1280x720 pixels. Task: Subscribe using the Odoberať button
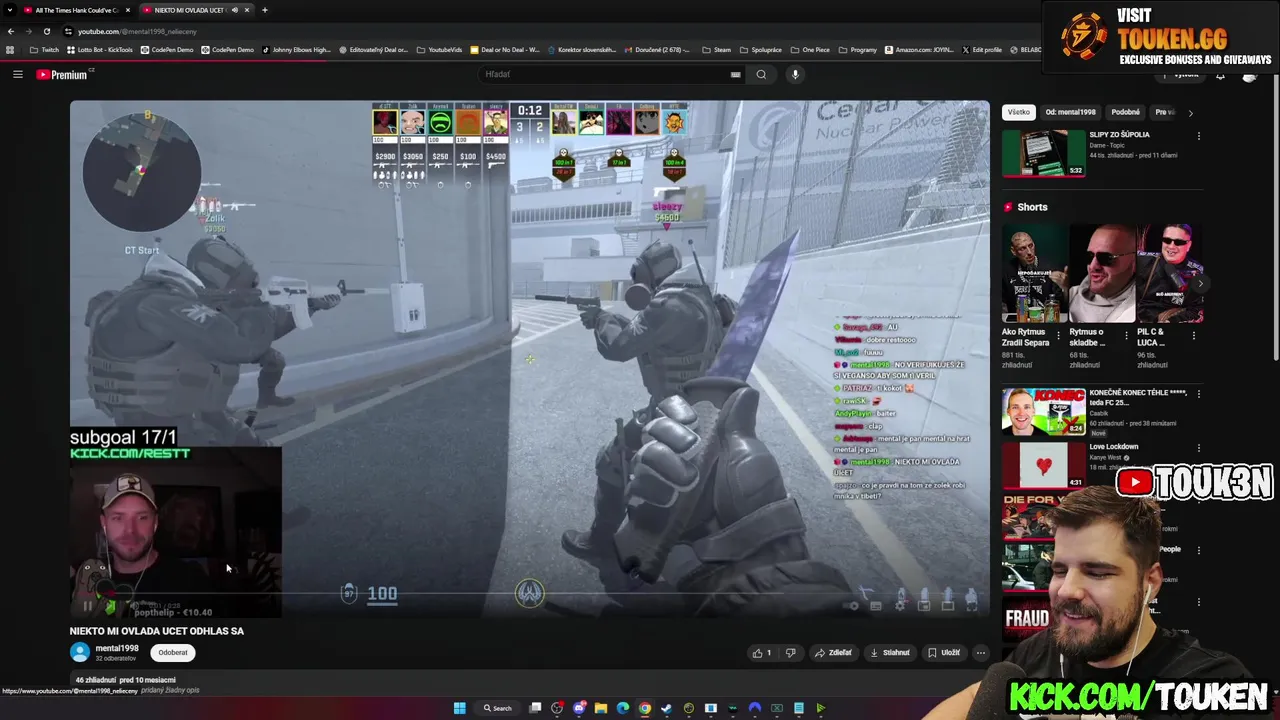point(173,652)
